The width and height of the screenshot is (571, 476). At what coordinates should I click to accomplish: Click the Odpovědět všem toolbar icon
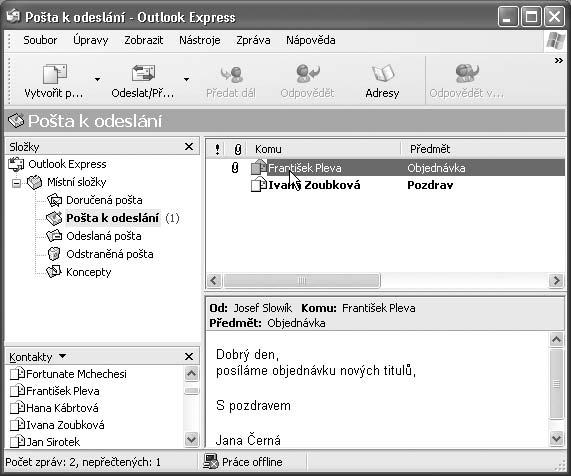coord(467,73)
